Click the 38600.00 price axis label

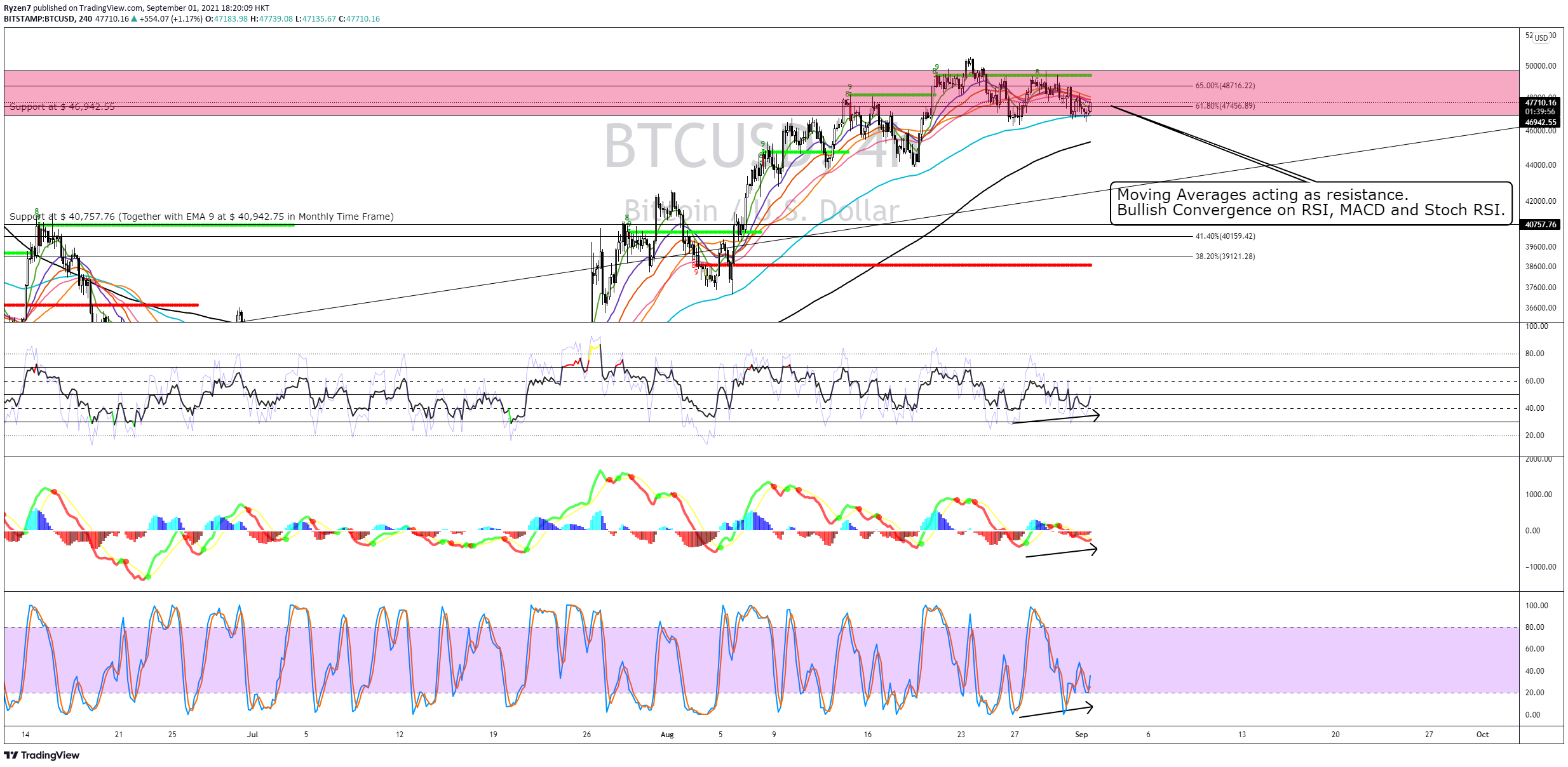(1541, 267)
